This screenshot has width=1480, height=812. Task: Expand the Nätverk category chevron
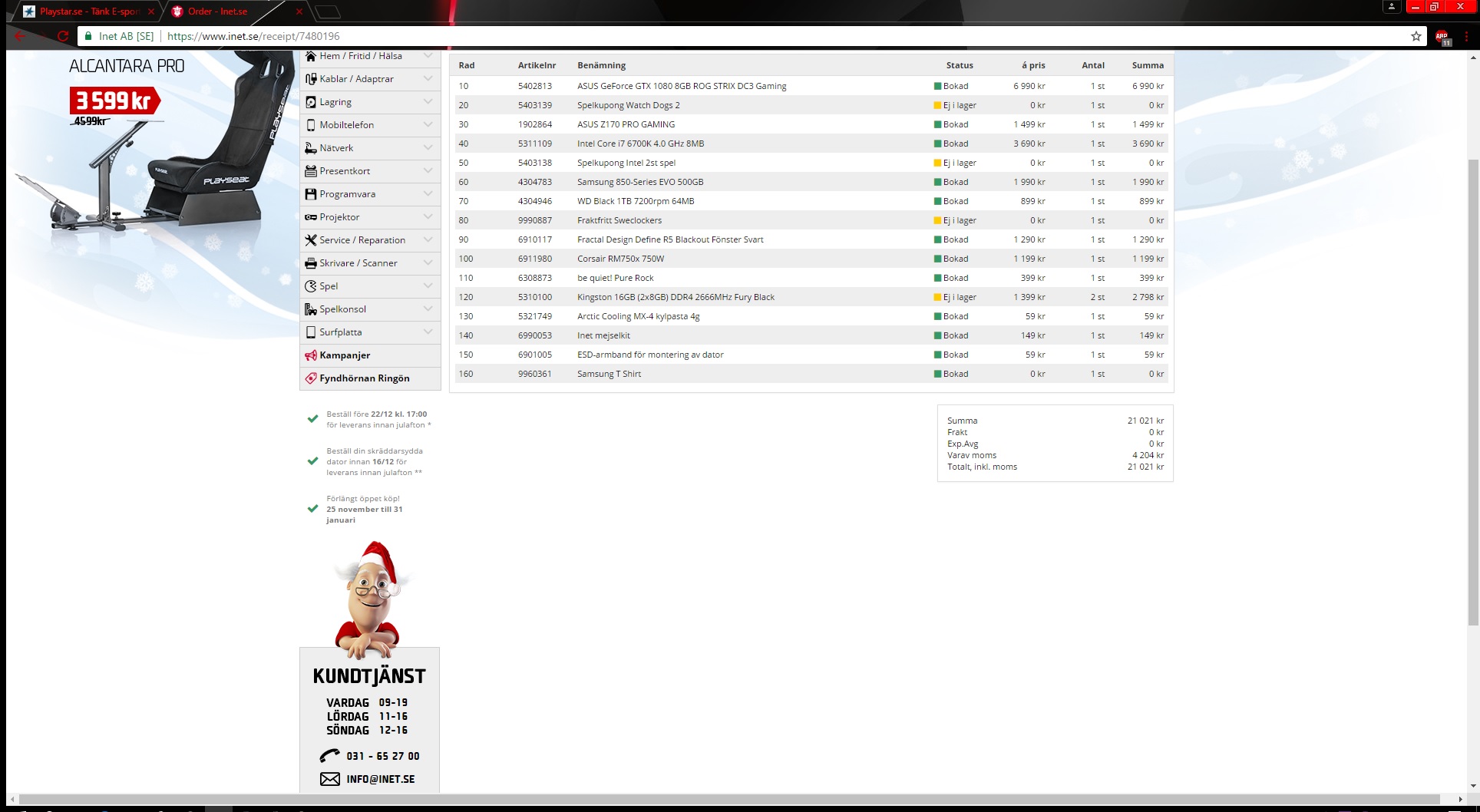[428, 147]
